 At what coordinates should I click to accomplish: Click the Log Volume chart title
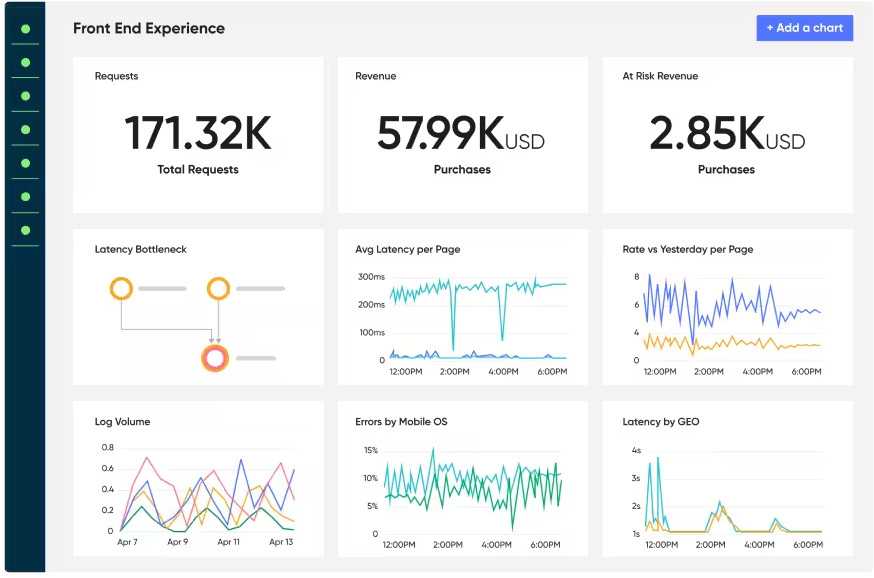[x=122, y=421]
